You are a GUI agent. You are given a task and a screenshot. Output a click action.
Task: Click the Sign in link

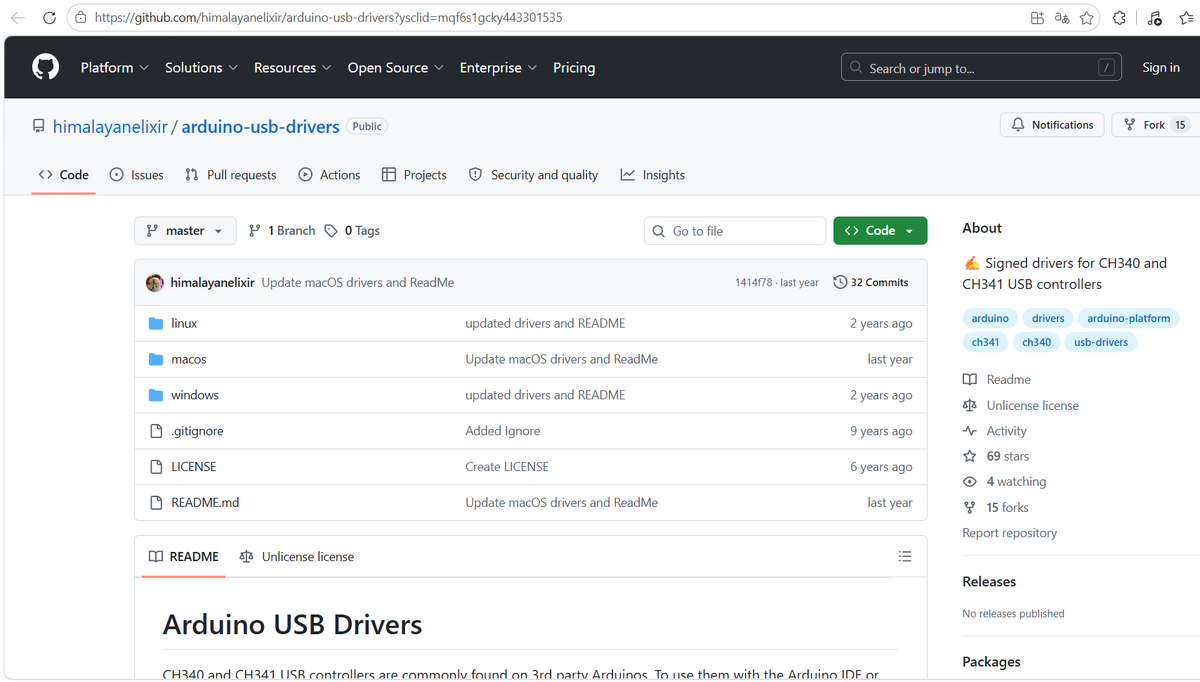tap(1161, 68)
